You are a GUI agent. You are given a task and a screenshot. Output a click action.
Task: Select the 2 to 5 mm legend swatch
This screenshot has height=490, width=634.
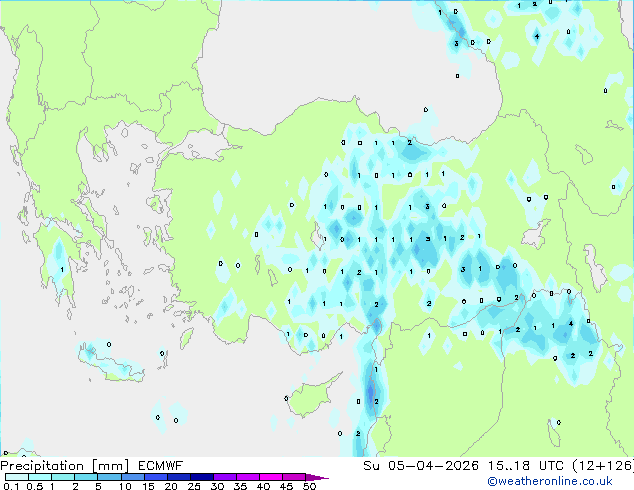(x=86, y=477)
